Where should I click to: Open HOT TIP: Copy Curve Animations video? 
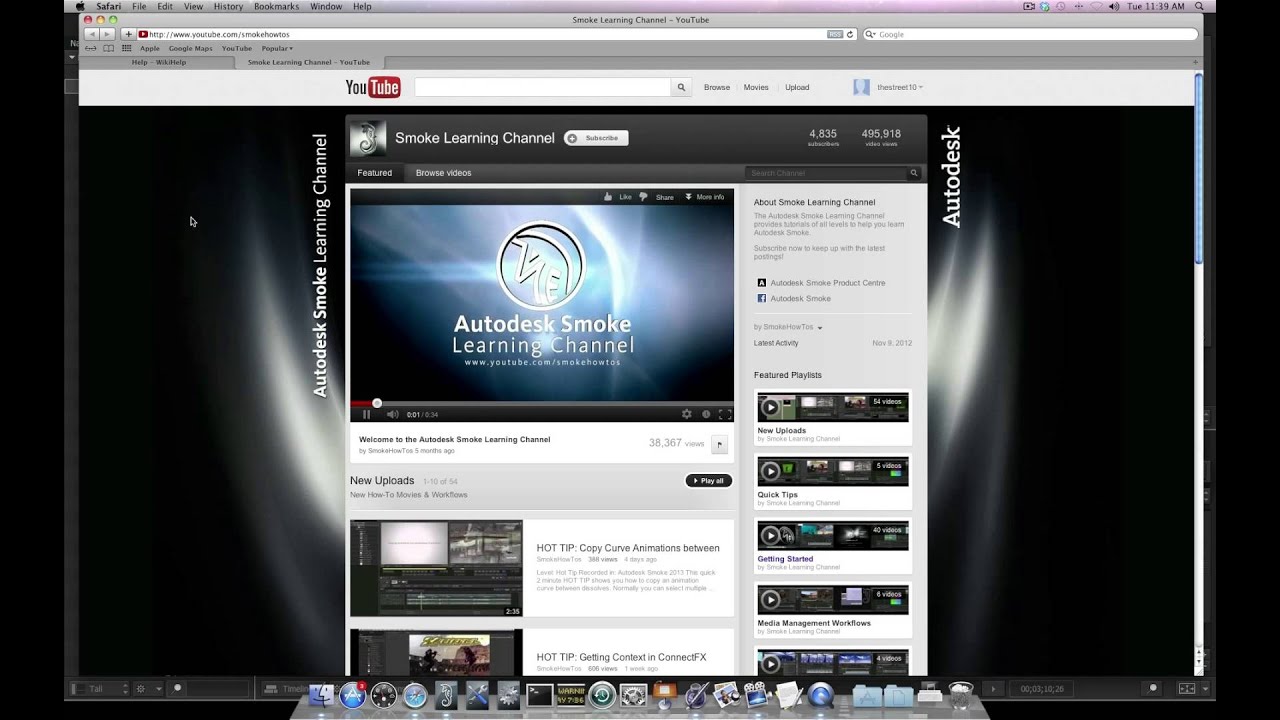[628, 548]
